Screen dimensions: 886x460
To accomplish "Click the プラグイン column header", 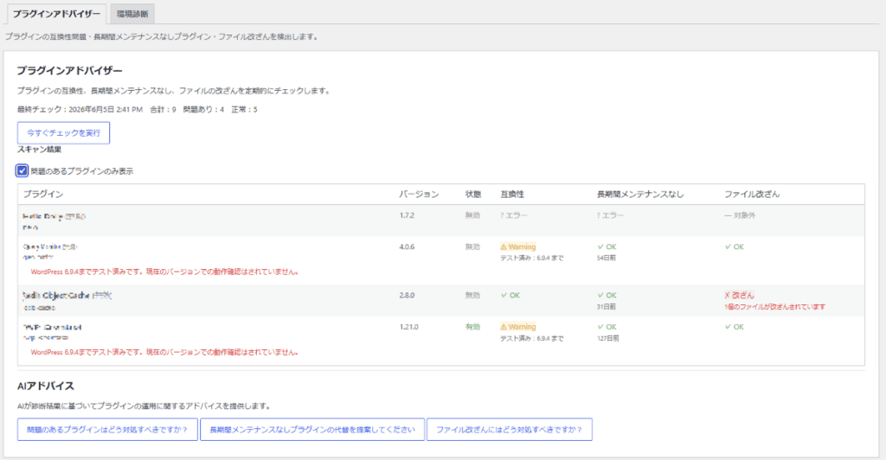I will pyautogui.click(x=43, y=194).
